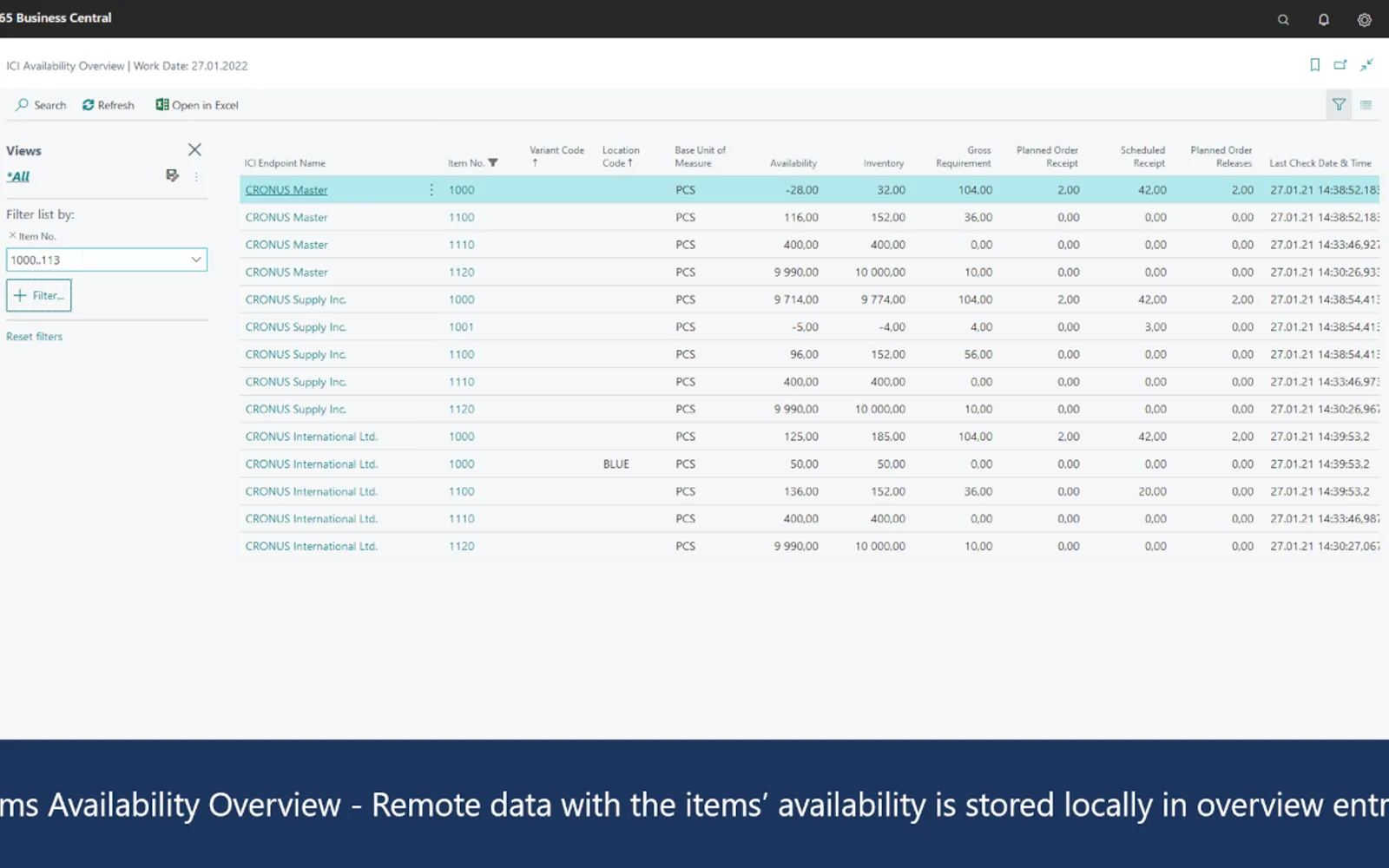This screenshot has width=1389, height=868.
Task: Refresh the availability list
Action: [x=109, y=105]
